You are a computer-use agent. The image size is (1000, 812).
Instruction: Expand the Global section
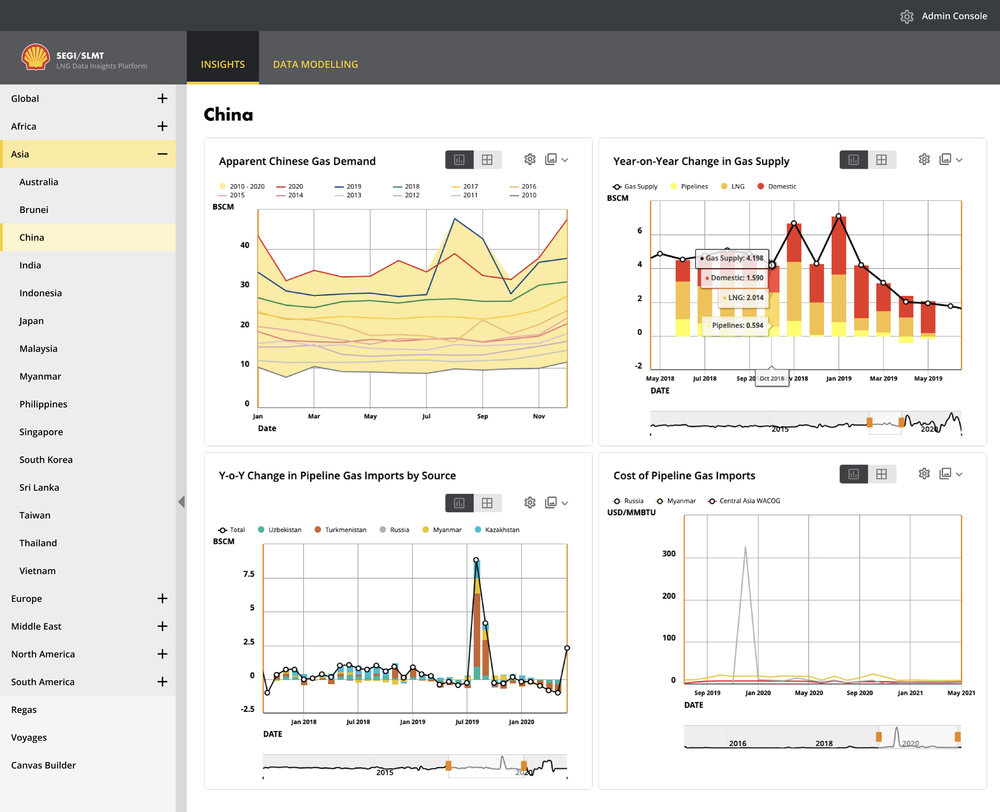(162, 98)
